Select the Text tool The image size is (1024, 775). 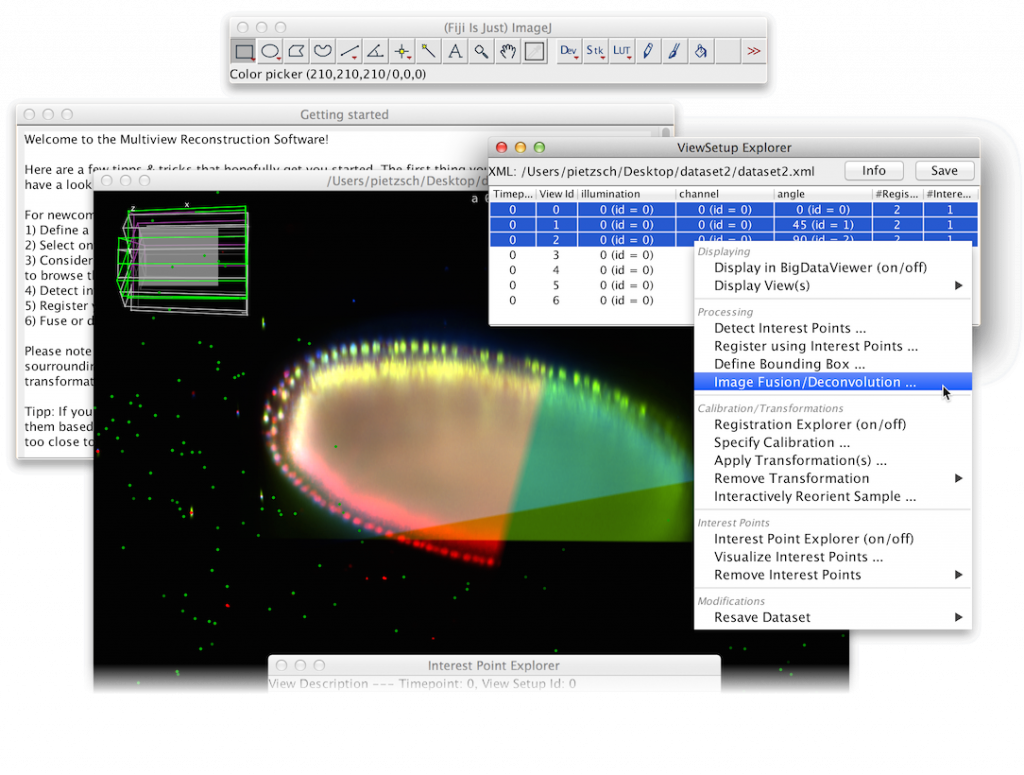[455, 51]
